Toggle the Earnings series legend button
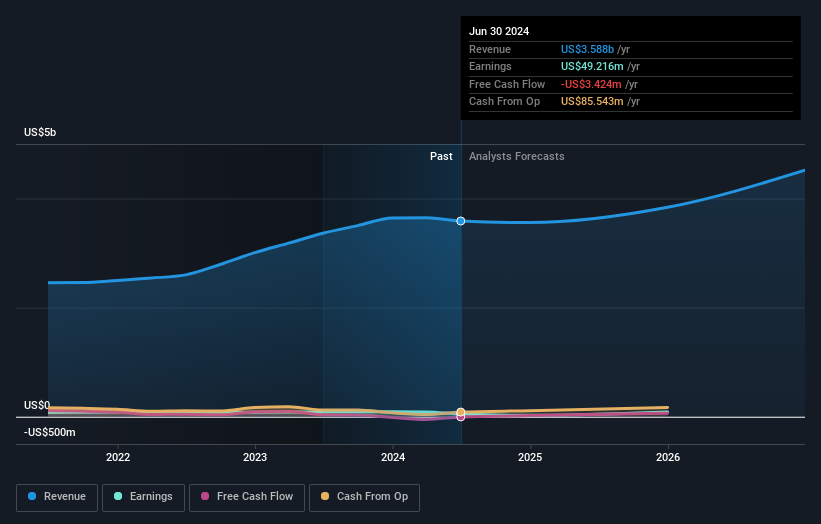The width and height of the screenshot is (821, 524). pyautogui.click(x=143, y=497)
